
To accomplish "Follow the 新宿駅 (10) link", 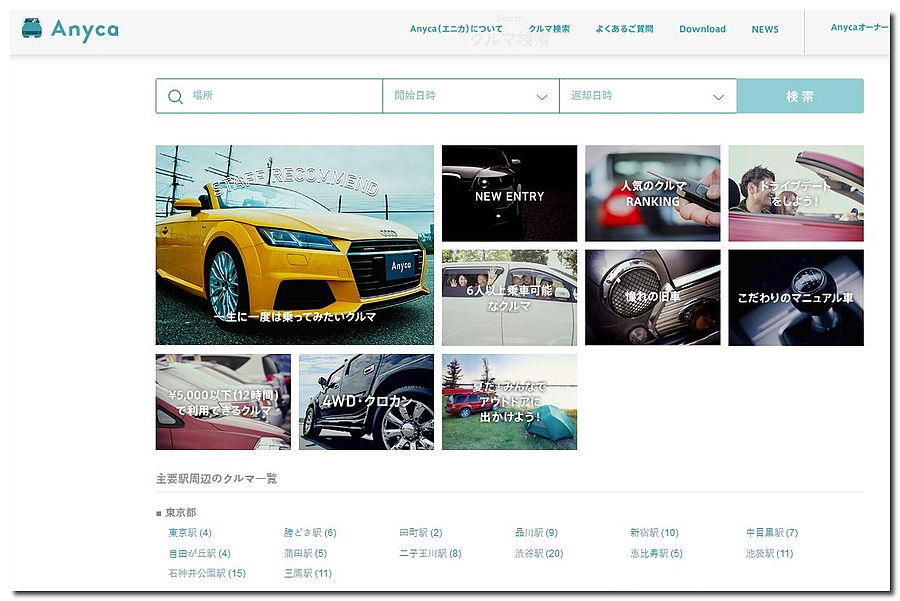I will pos(654,533).
